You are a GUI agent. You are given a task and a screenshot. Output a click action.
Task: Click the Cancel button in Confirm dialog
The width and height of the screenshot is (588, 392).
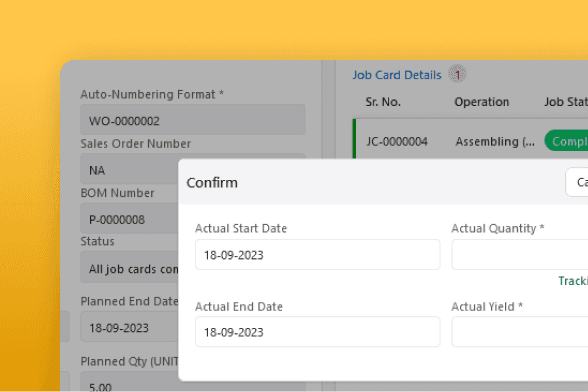577,182
